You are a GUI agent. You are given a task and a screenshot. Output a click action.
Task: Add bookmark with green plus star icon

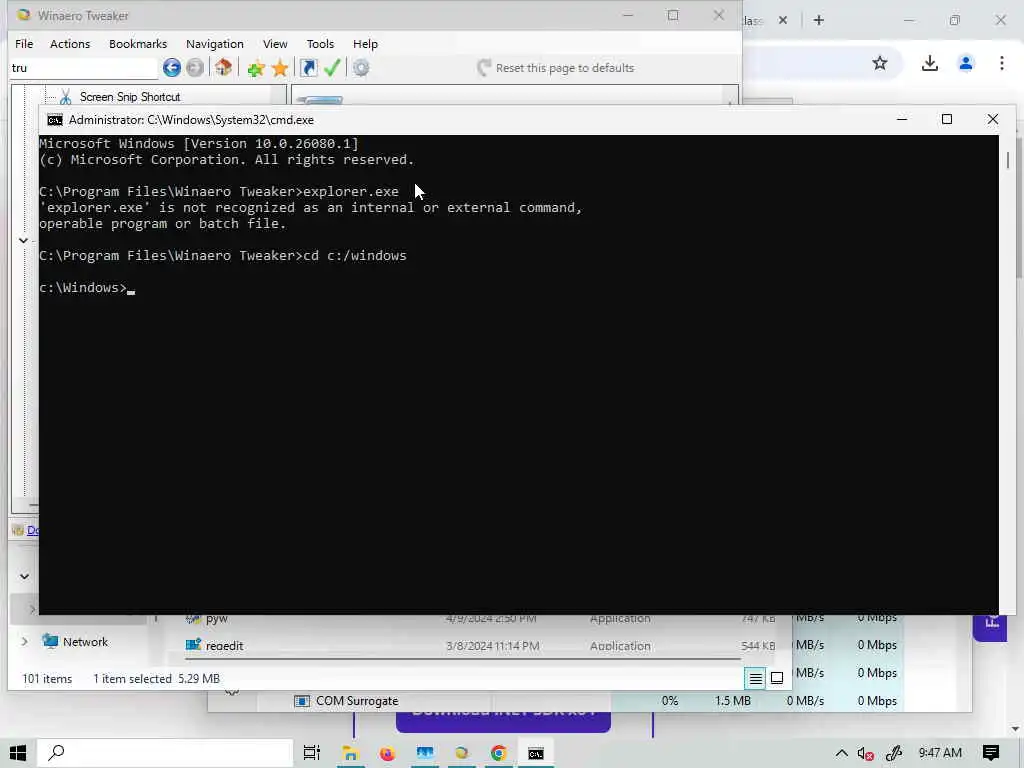(x=255, y=68)
